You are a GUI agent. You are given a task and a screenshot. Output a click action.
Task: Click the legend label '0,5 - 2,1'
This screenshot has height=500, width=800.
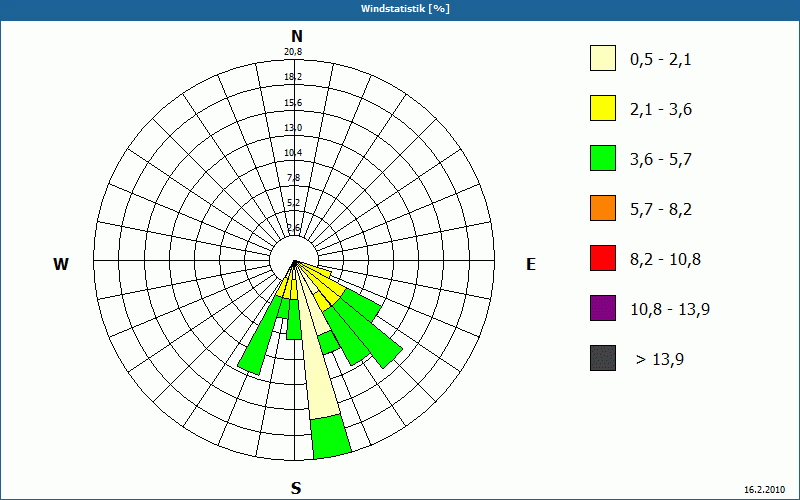[661, 60]
